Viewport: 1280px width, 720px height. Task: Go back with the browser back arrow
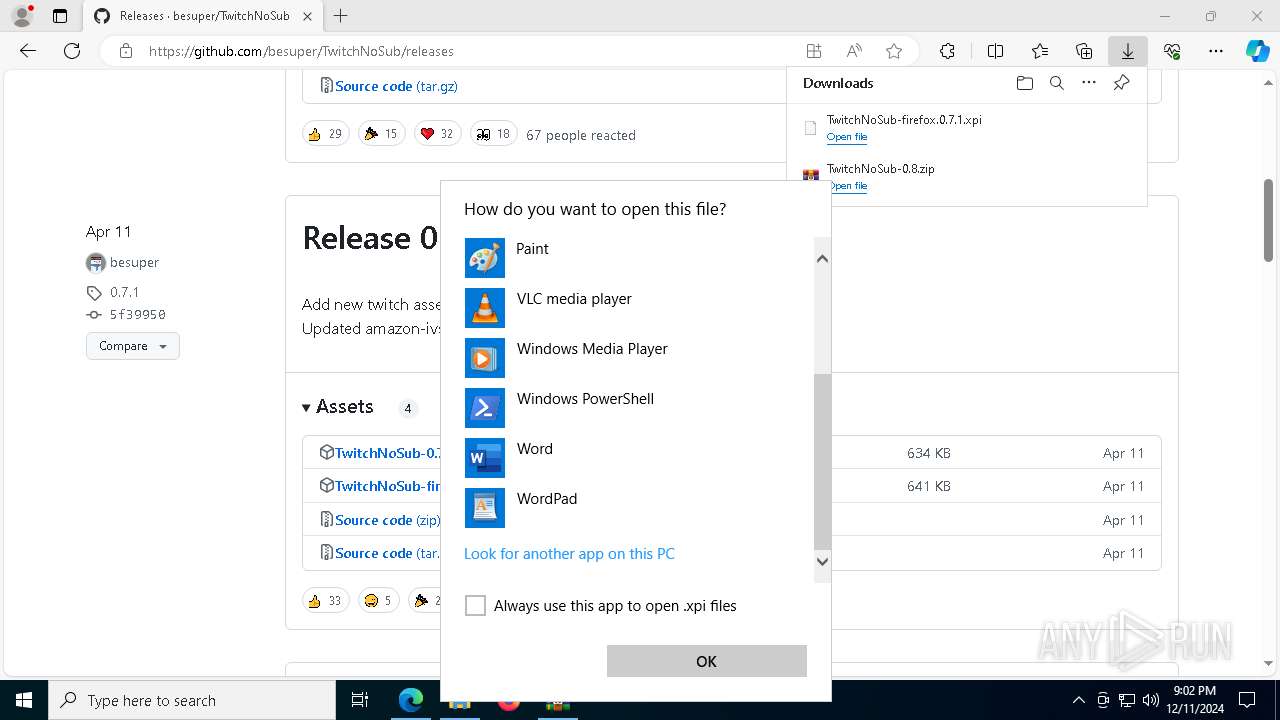(x=28, y=51)
